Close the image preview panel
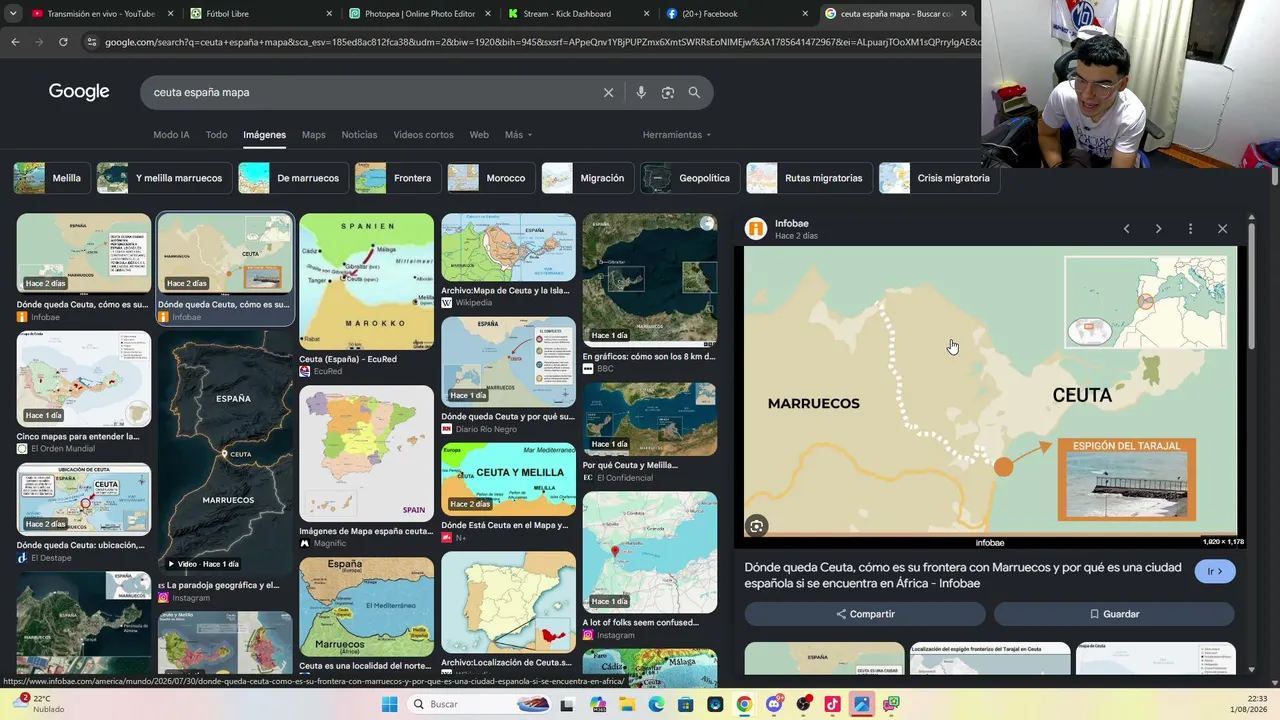The width and height of the screenshot is (1280, 720). (1222, 229)
